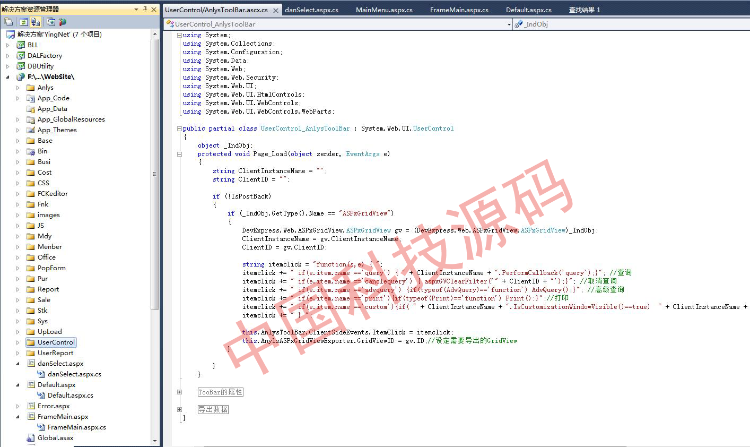The width and height of the screenshot is (750, 447).
Task: Collapse the Page_Load method outline
Action: 179,154
